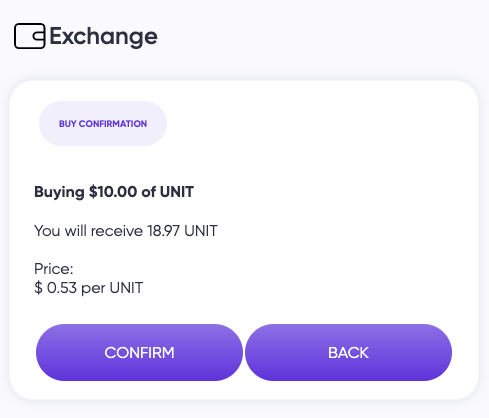Confirm the UNIT purchase
This screenshot has height=418, width=489.
[x=139, y=353]
